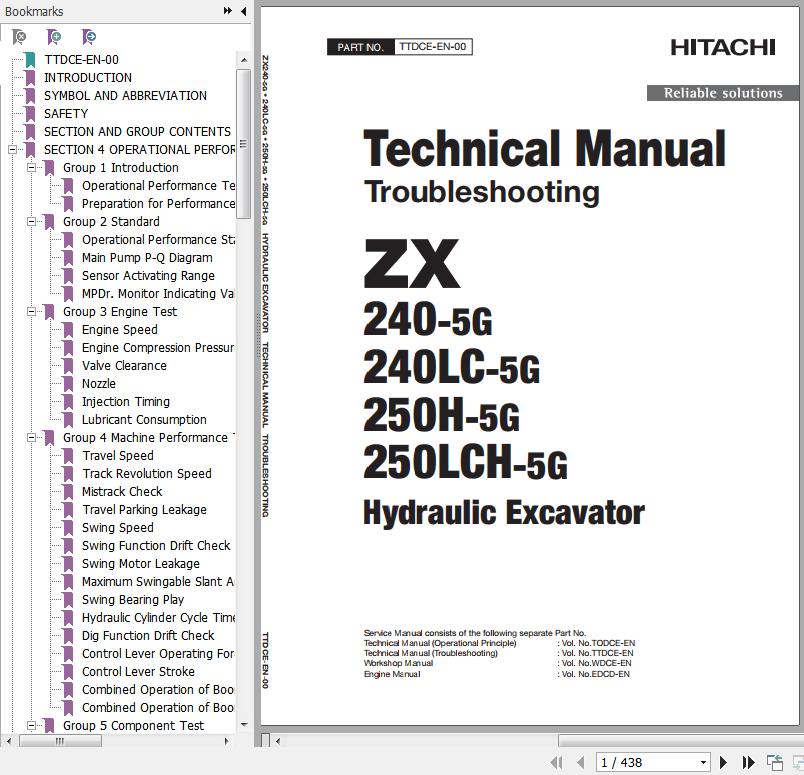Click bookmark icon beside Control Lever Stroke
The image size is (804, 775).
point(68,672)
